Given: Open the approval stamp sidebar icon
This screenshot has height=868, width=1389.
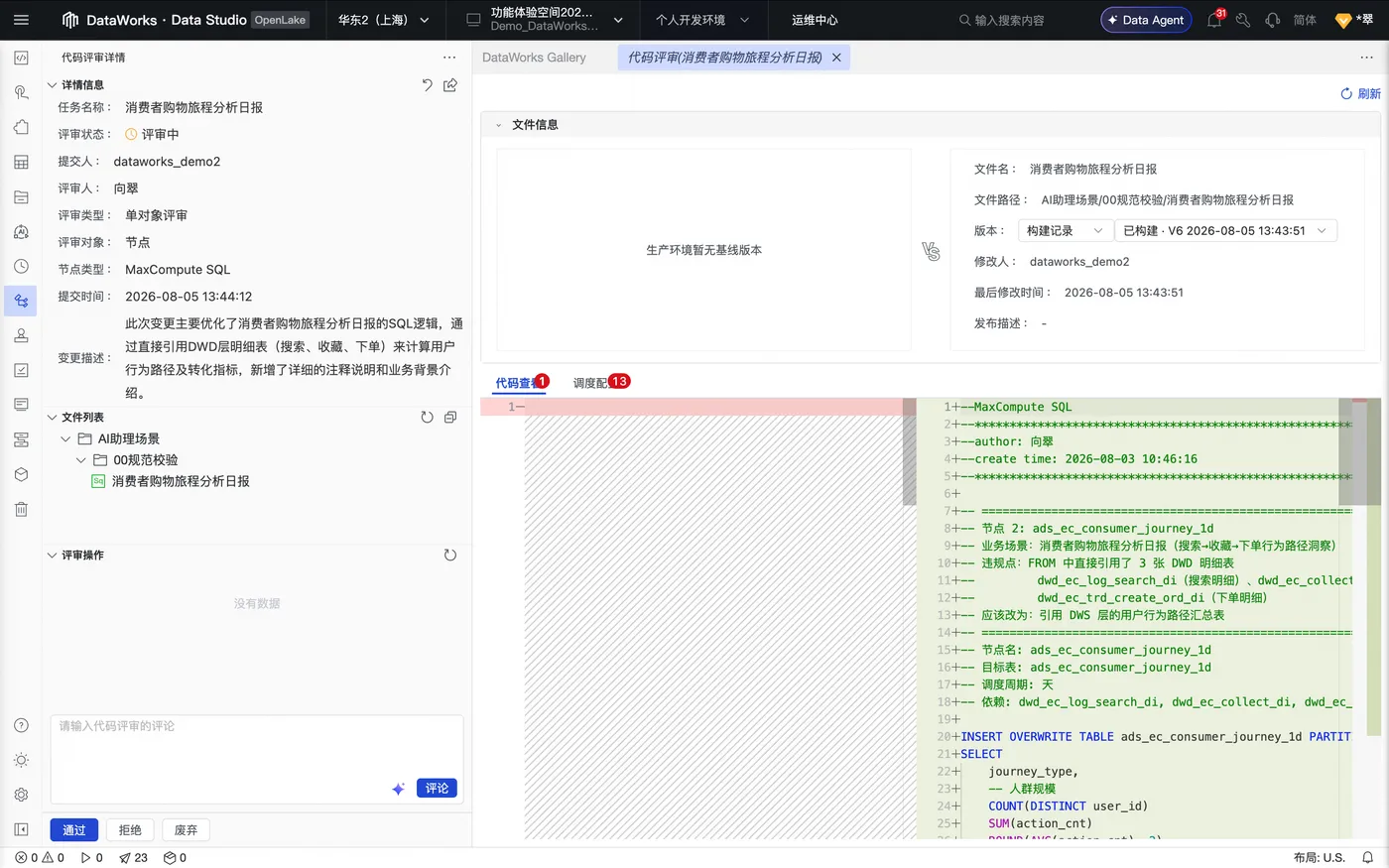Looking at the screenshot, I should [x=21, y=335].
